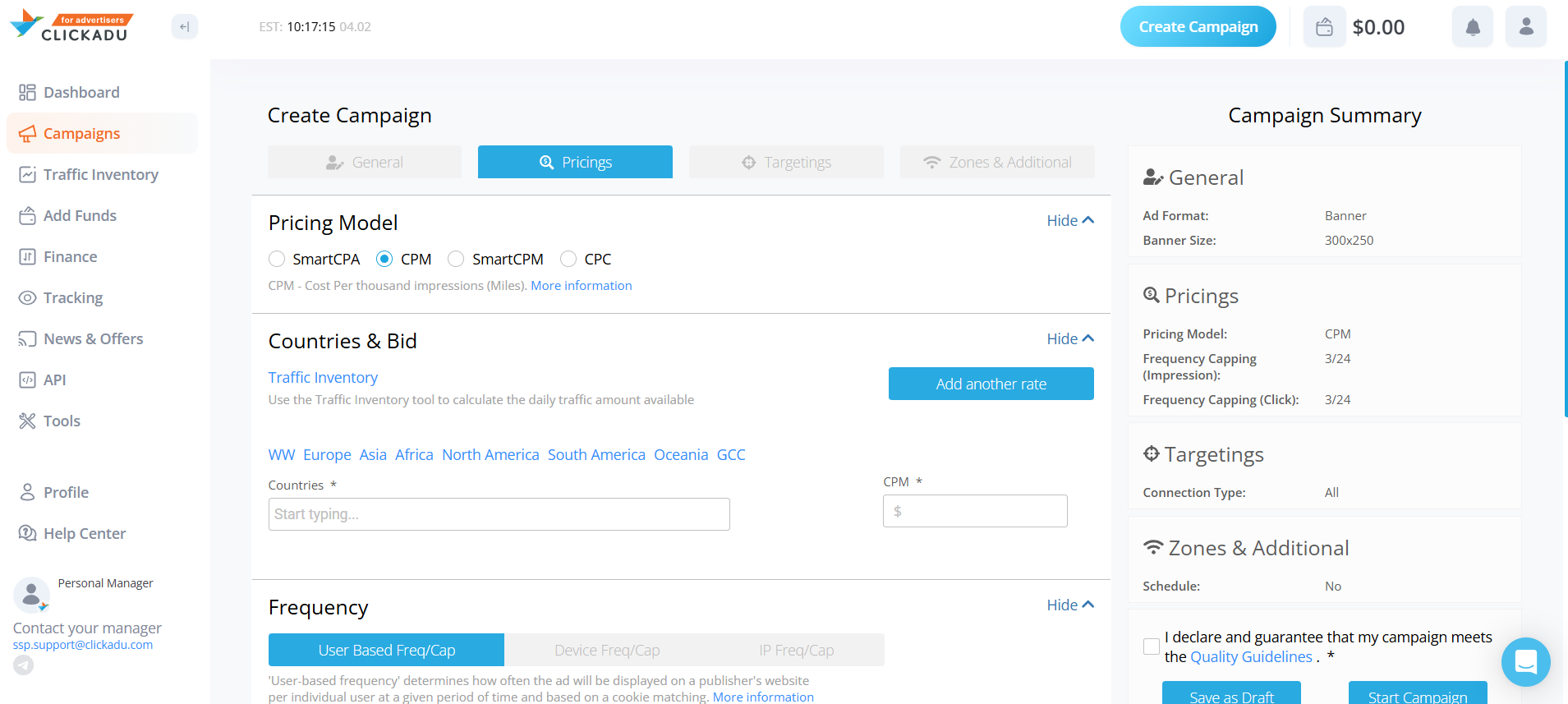Click the News & Offers feed icon
Image resolution: width=1568 pixels, height=704 pixels.
[x=27, y=338]
